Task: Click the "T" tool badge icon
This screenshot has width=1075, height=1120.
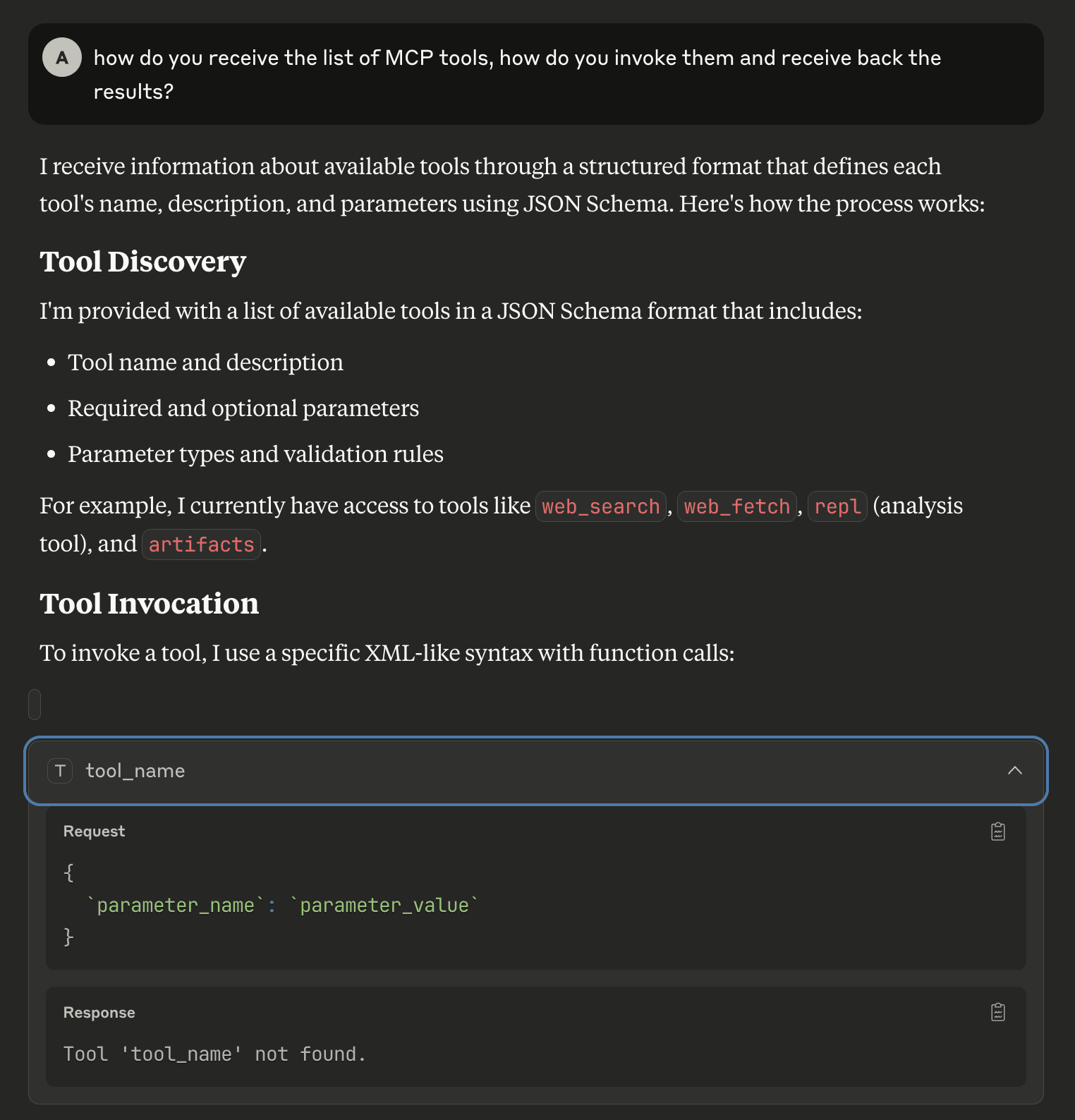Action: tap(60, 771)
